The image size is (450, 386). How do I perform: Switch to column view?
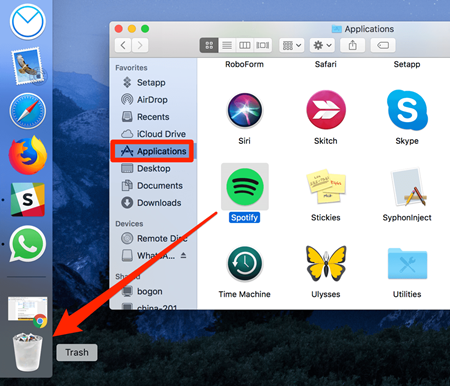pos(245,45)
